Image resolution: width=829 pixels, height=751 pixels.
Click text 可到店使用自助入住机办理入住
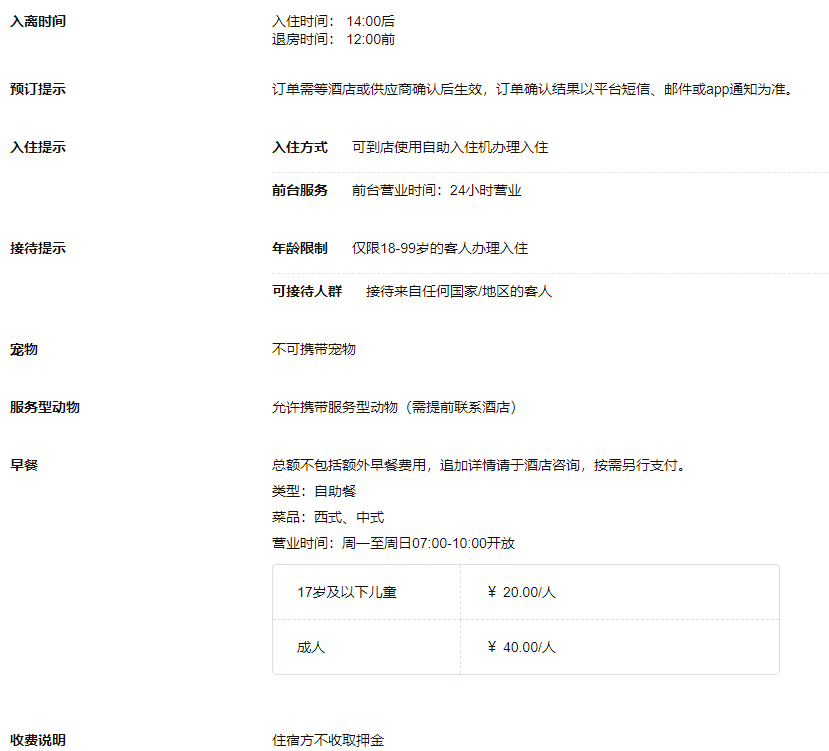450,147
